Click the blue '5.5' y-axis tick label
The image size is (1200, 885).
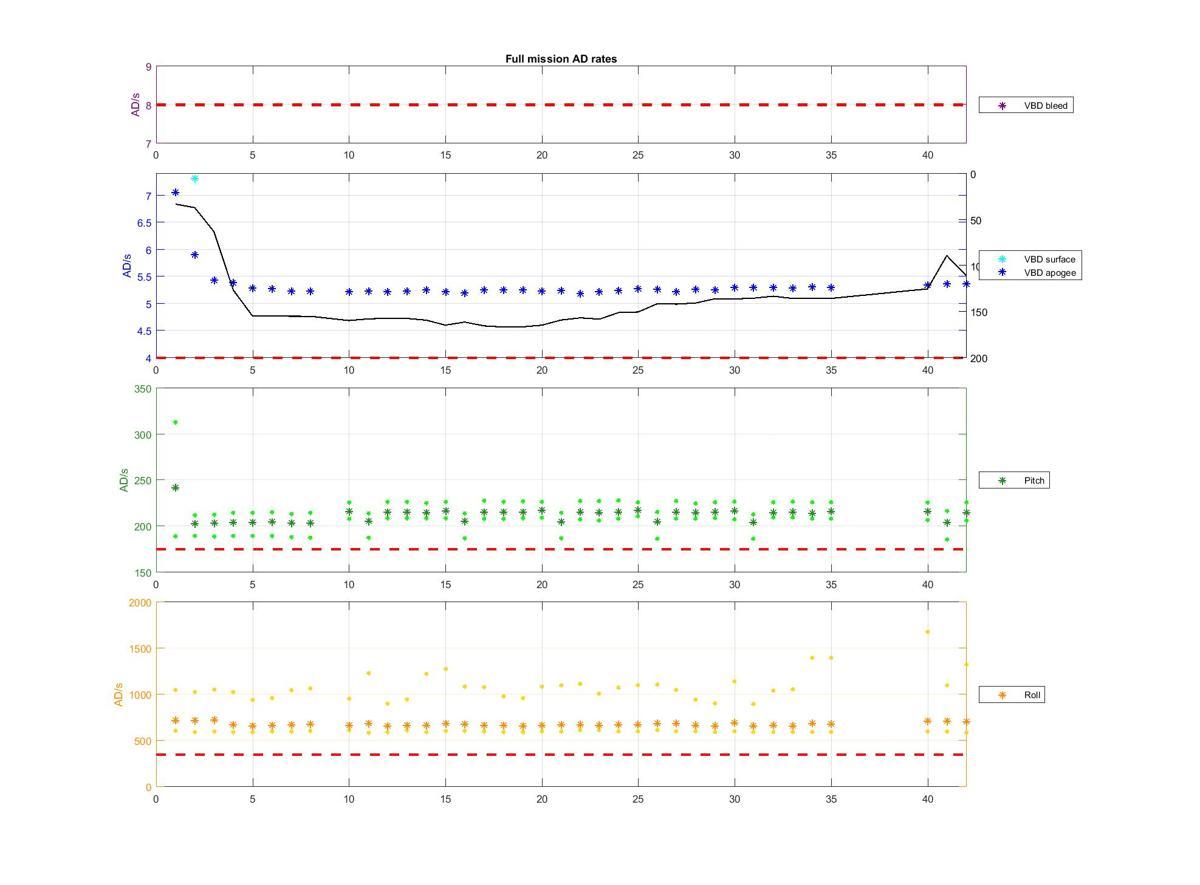coord(145,277)
